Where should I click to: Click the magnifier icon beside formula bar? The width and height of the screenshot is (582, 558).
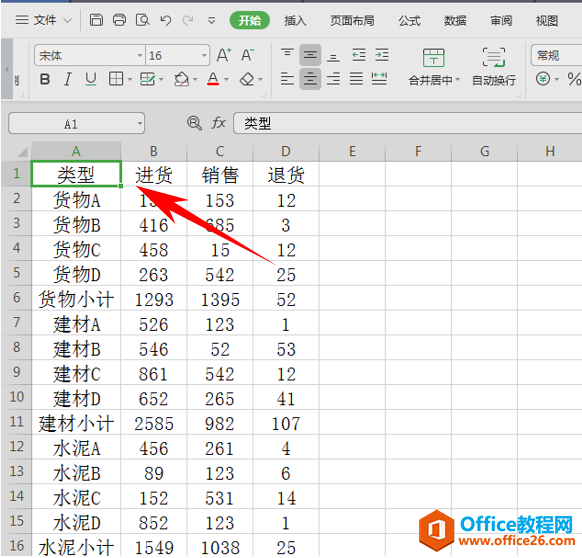click(194, 123)
